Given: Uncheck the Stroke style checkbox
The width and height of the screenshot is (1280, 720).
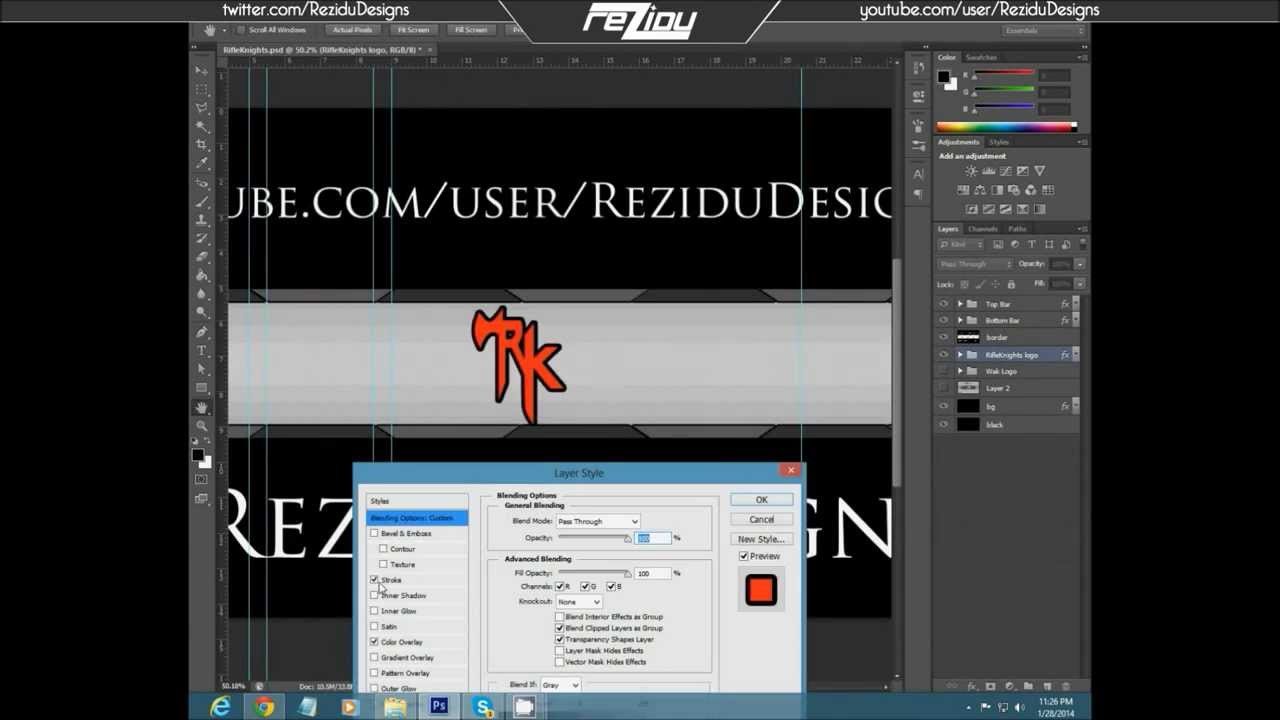Looking at the screenshot, I should [374, 580].
